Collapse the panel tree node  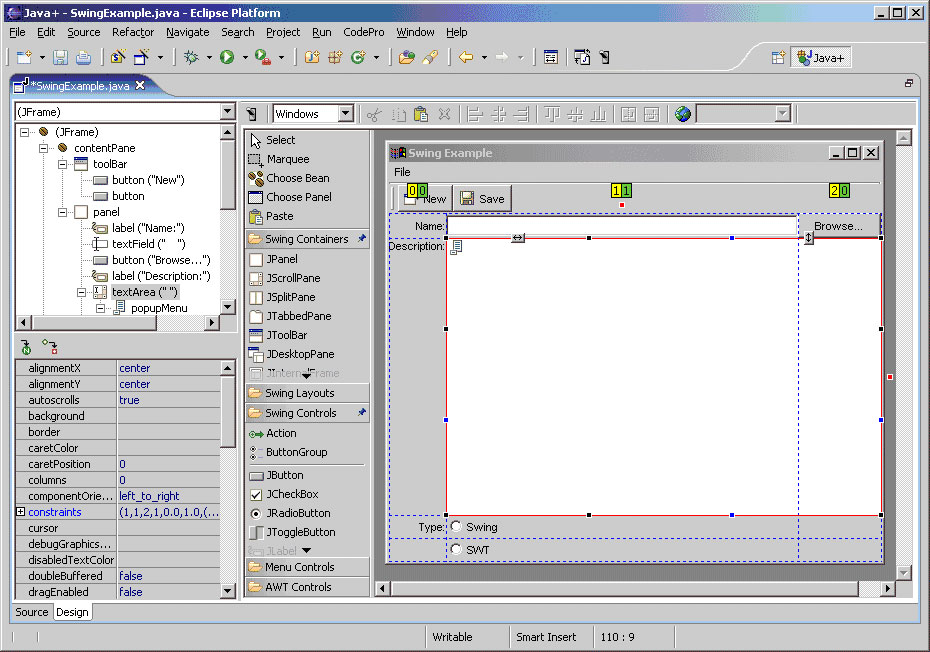pyautogui.click(x=62, y=212)
